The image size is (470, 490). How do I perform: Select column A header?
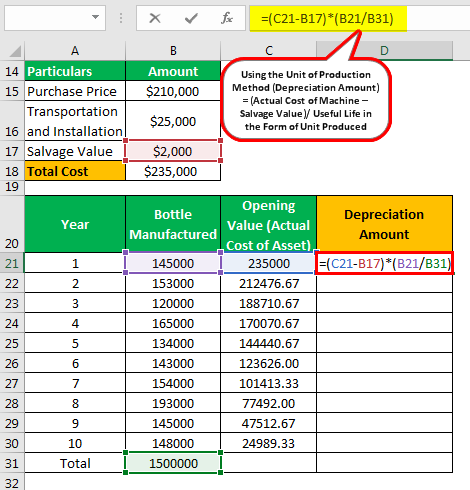coord(75,51)
